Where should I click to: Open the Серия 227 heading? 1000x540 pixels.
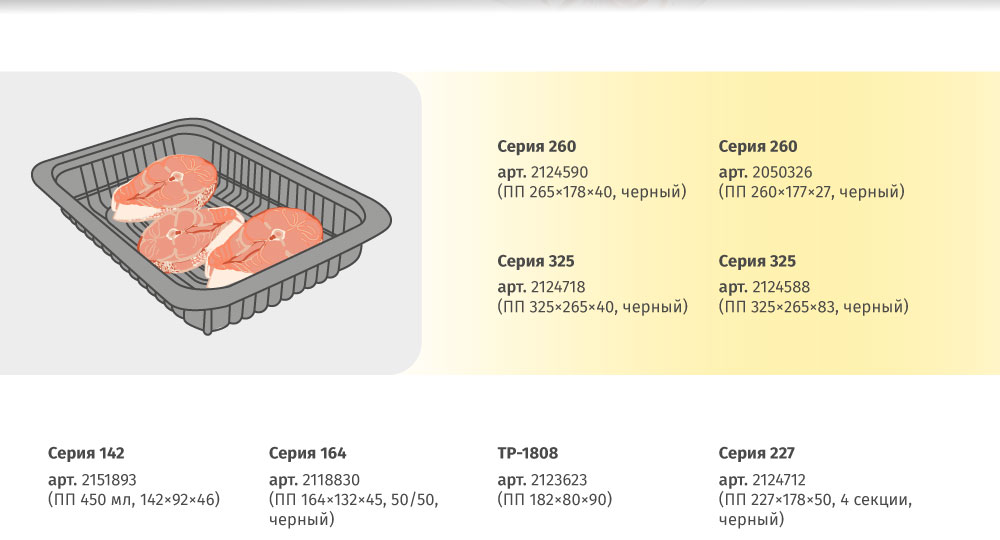756,453
